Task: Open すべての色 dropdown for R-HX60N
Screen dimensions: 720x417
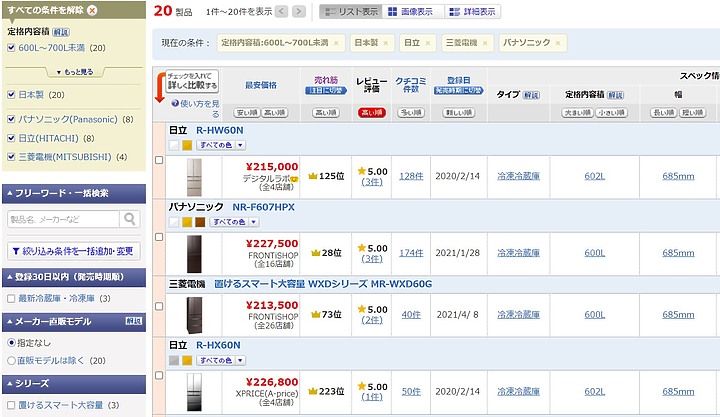Action: pyautogui.click(x=221, y=361)
